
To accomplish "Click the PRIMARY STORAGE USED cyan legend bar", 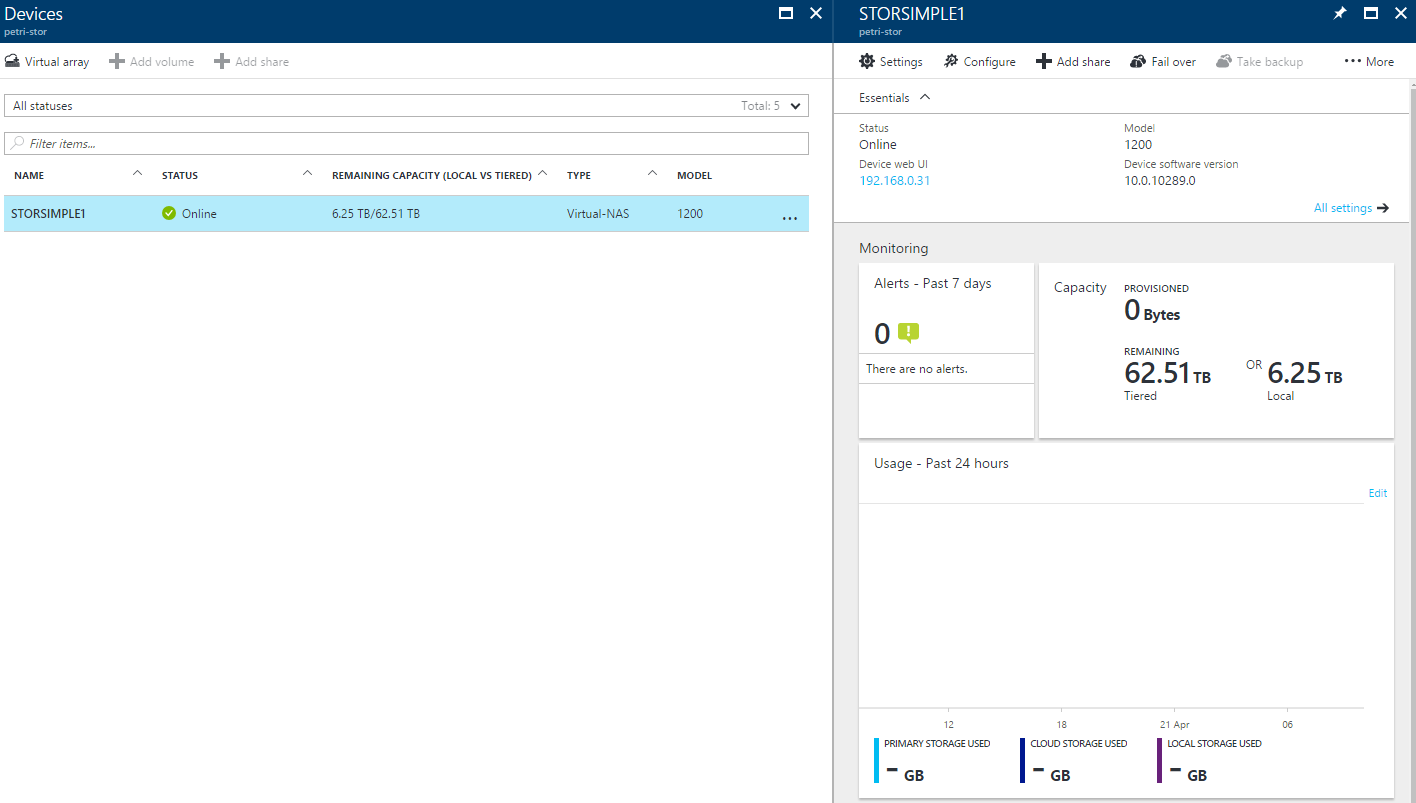I will pyautogui.click(x=877, y=760).
